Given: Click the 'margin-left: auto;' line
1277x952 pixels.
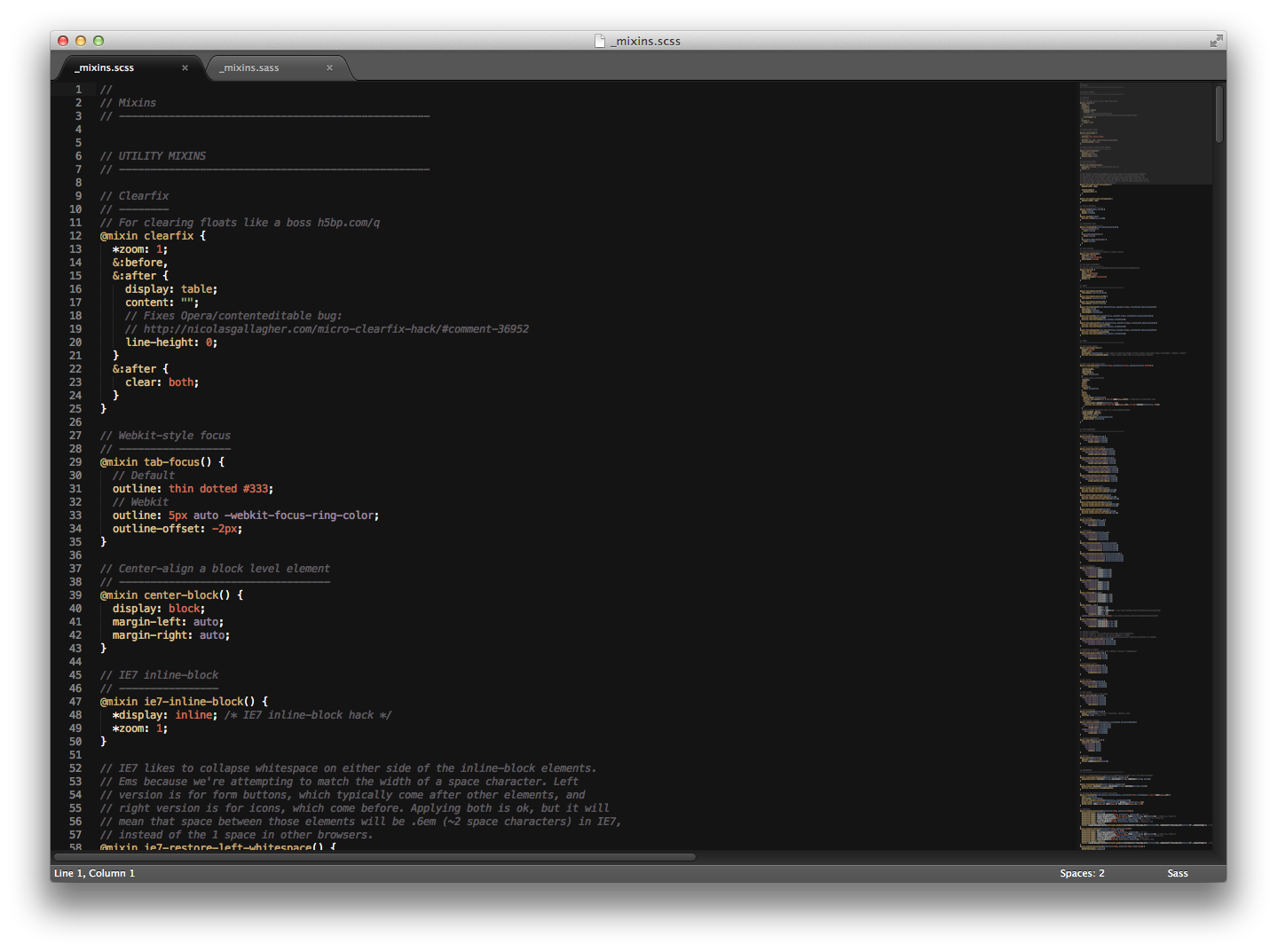Looking at the screenshot, I should pyautogui.click(x=168, y=622).
